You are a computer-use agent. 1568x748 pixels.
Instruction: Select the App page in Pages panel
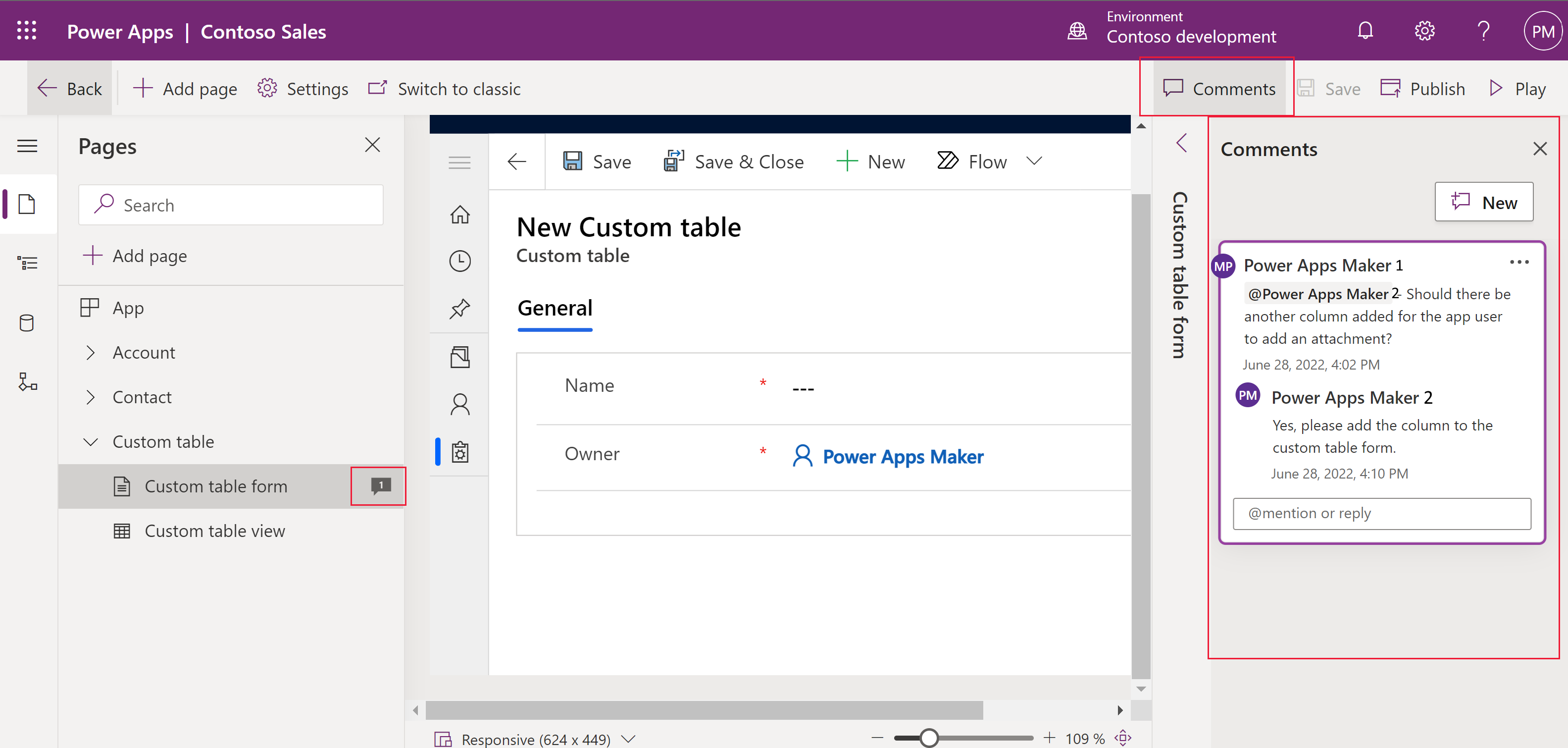point(127,307)
